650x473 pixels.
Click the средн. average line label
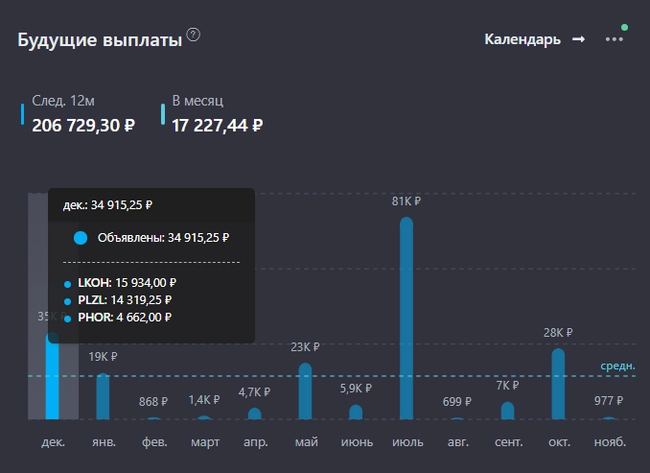617,366
